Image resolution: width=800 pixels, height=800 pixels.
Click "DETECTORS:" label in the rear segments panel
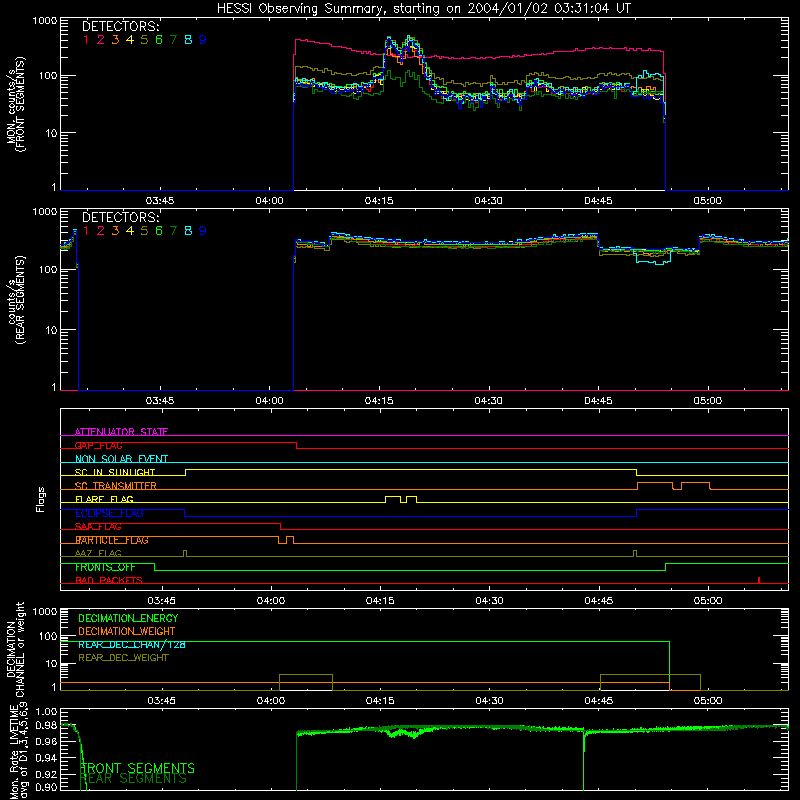(120, 217)
